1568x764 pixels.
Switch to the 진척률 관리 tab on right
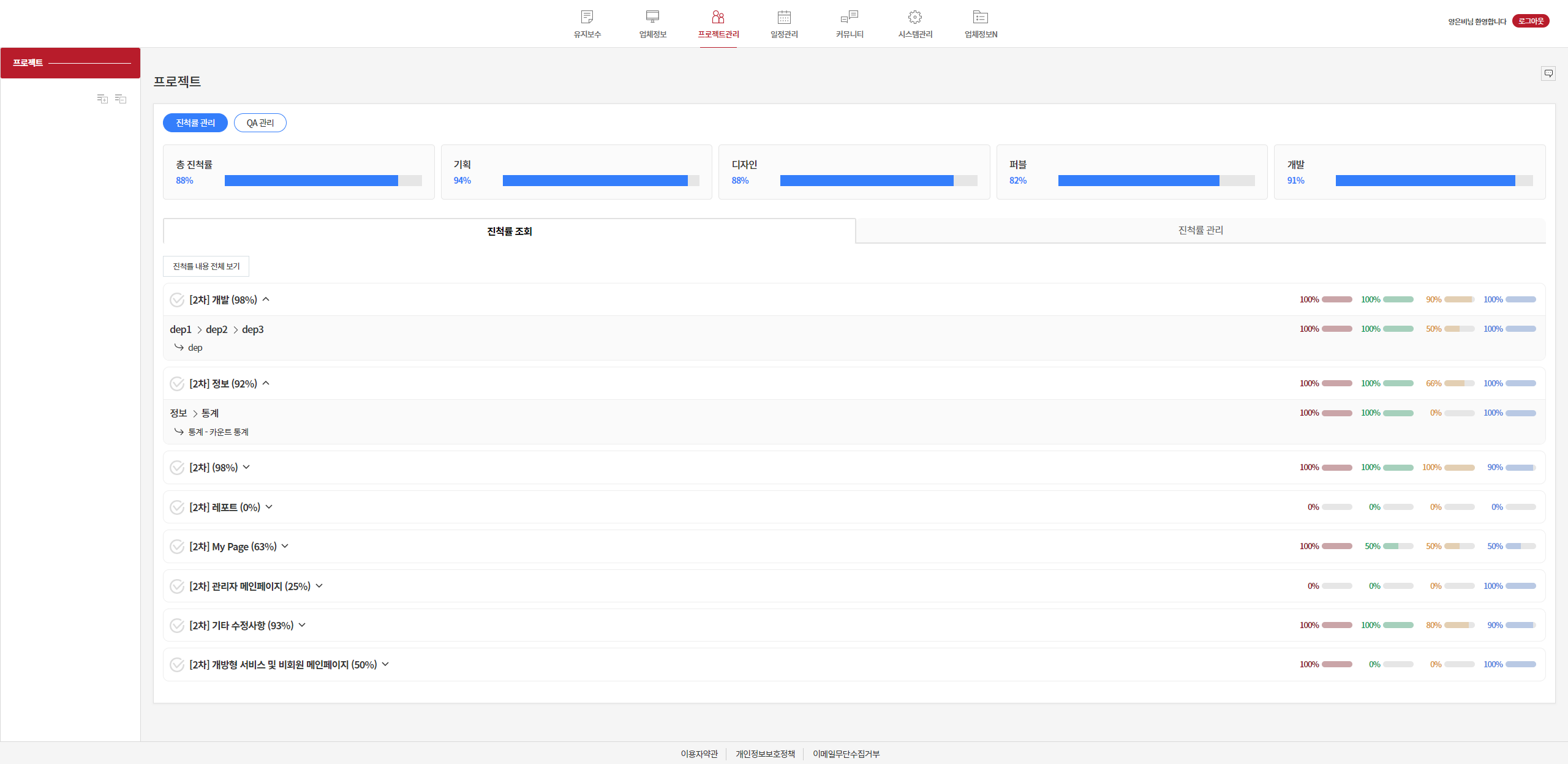1200,230
